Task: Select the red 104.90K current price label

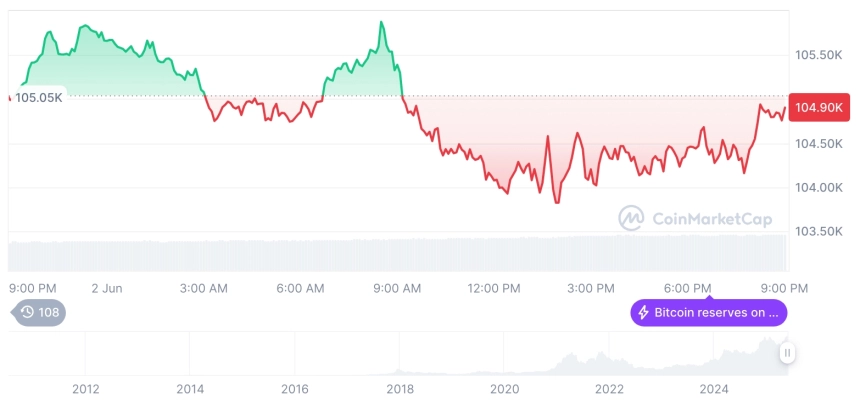Action: [x=817, y=108]
